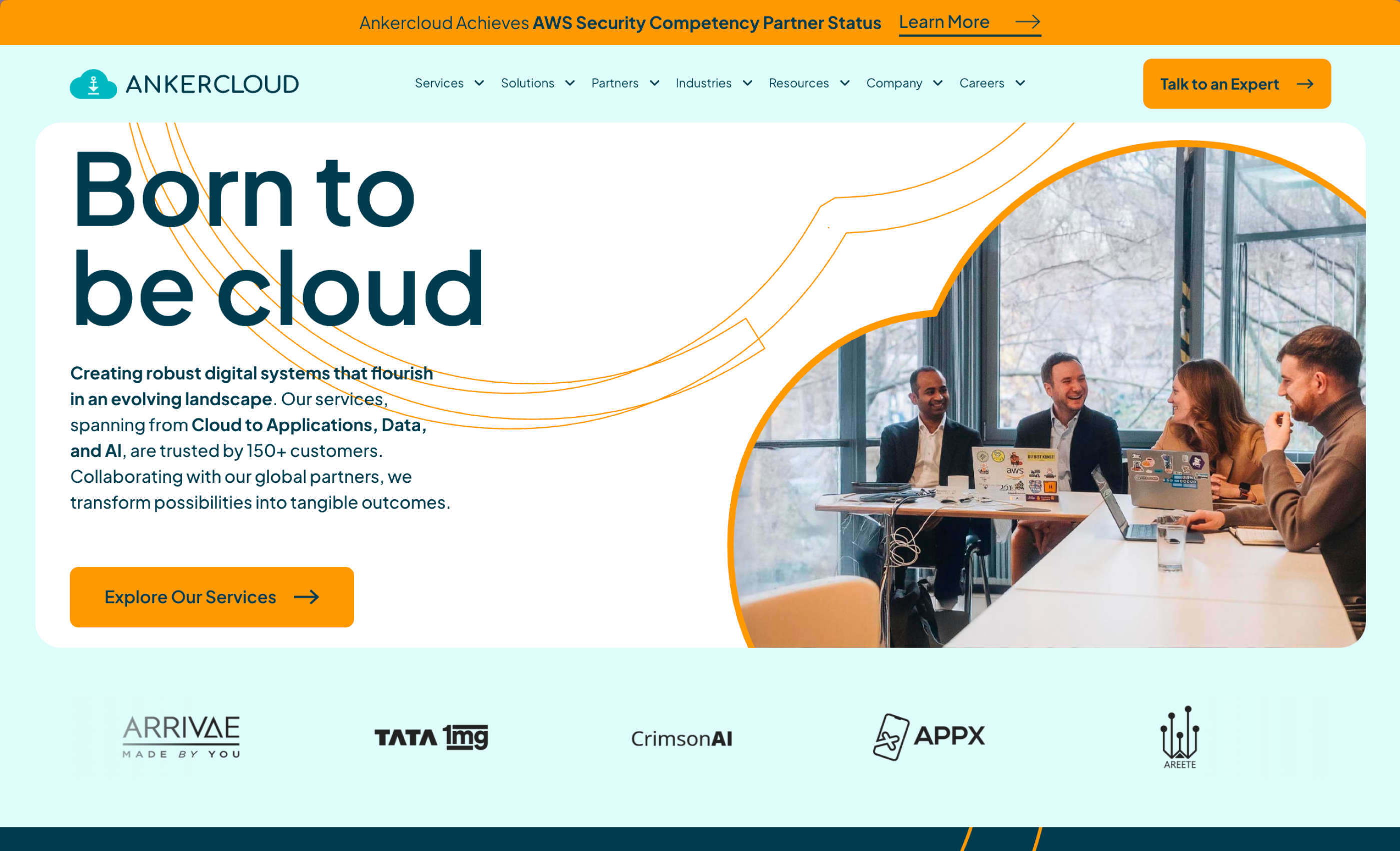Click the APPX customer logo
This screenshot has height=851, width=1400.
click(x=929, y=737)
